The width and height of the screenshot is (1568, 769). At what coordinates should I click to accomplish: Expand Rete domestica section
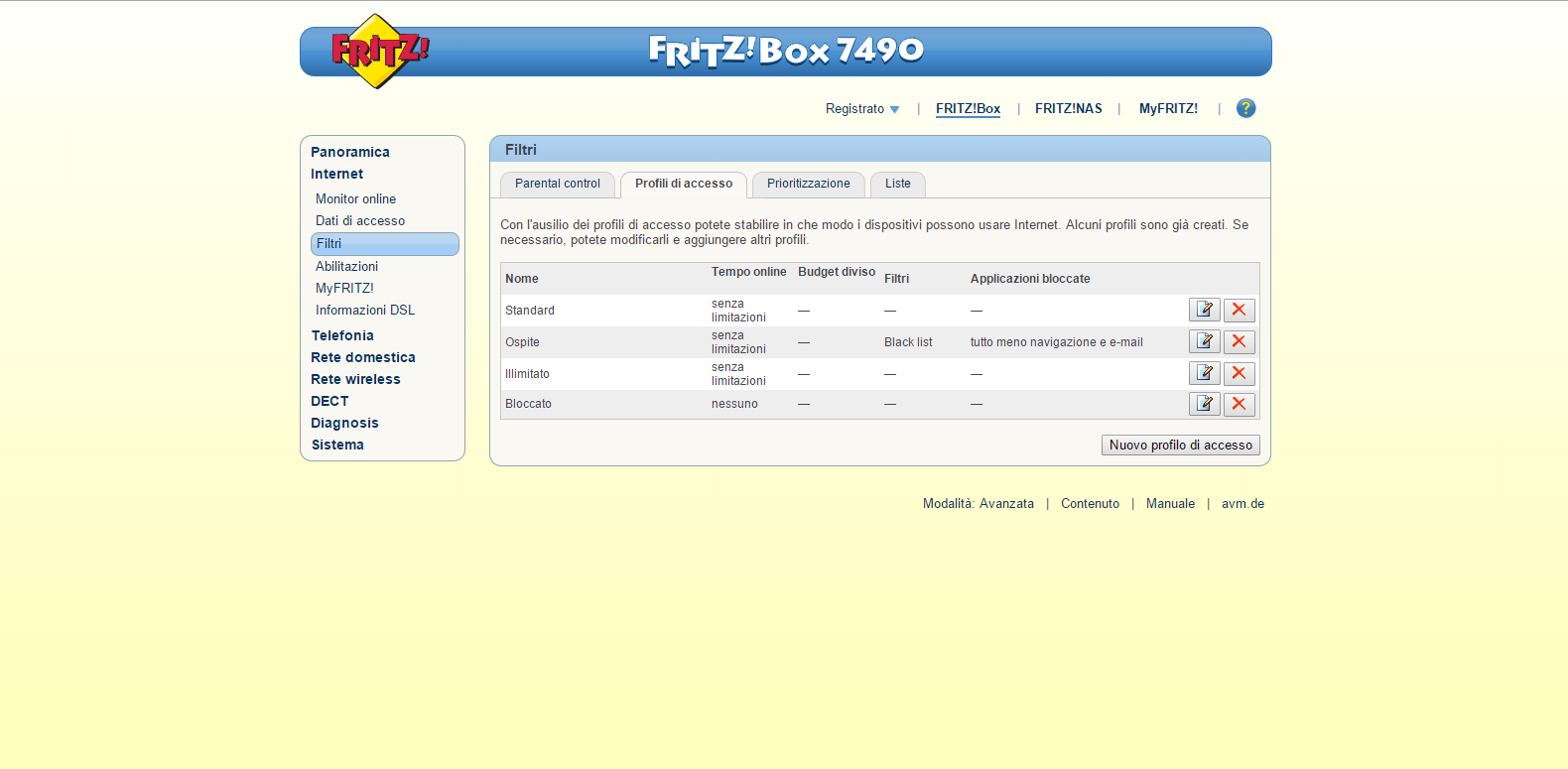click(x=363, y=357)
